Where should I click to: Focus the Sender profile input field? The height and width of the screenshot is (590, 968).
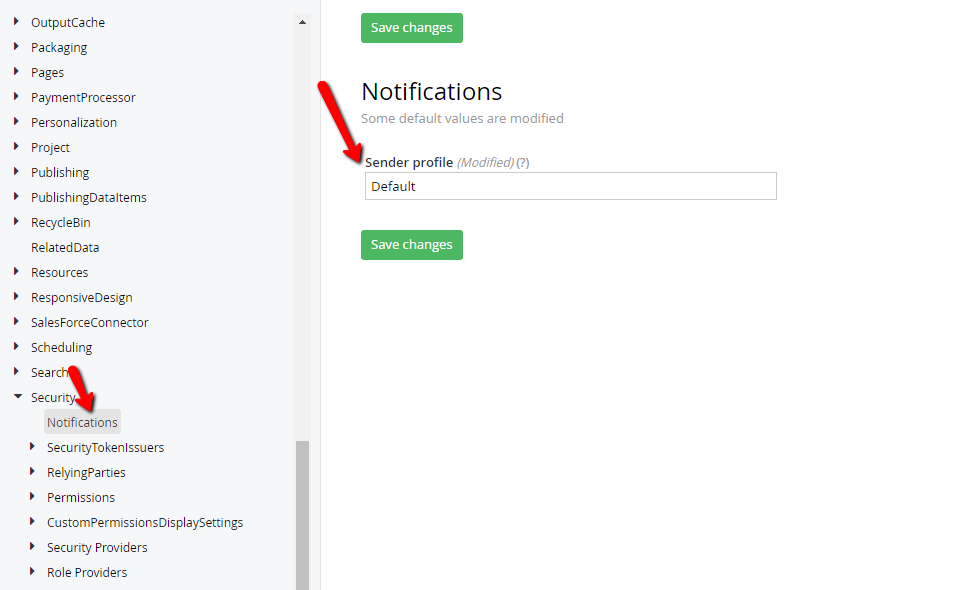[x=570, y=186]
